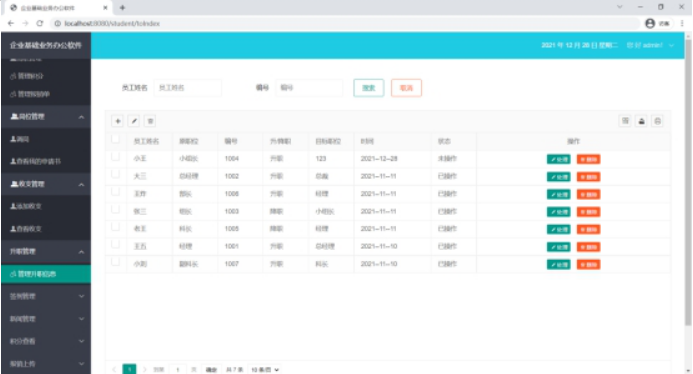Tick the checkbox for row 1006
This screenshot has height=374, width=693.
(115, 191)
